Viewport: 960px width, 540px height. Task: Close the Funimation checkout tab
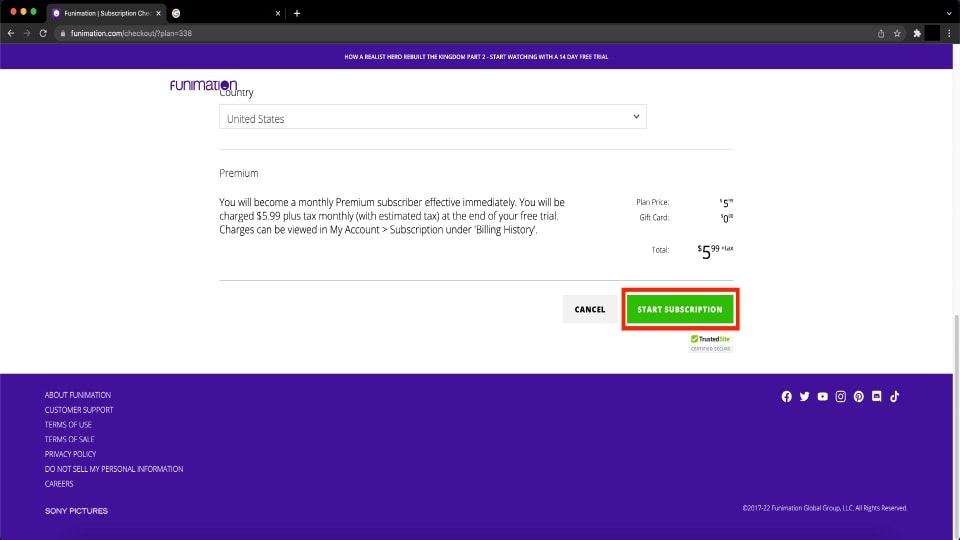click(158, 13)
